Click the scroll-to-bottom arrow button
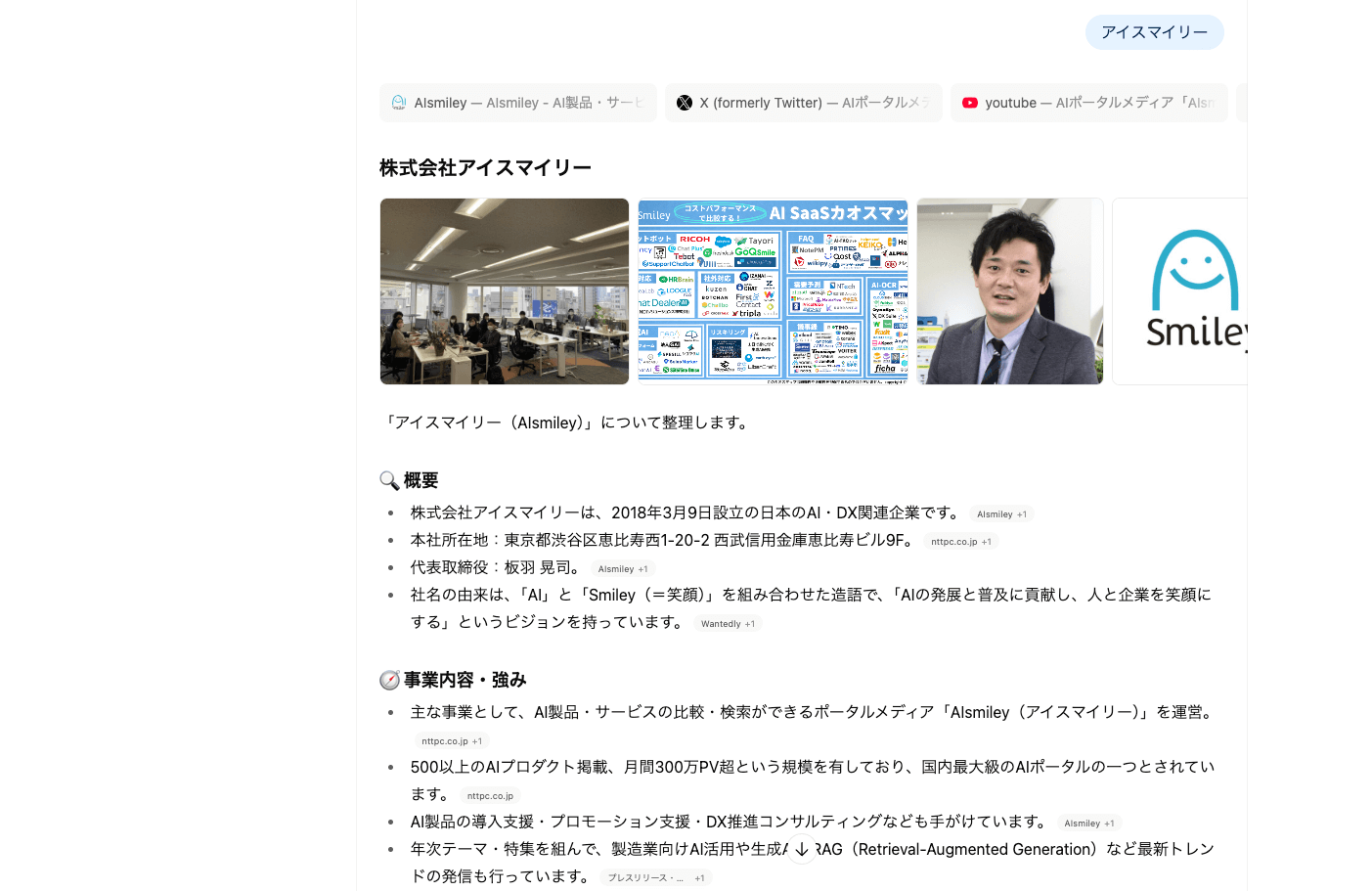This screenshot has height=891, width=1372. pyautogui.click(x=802, y=850)
